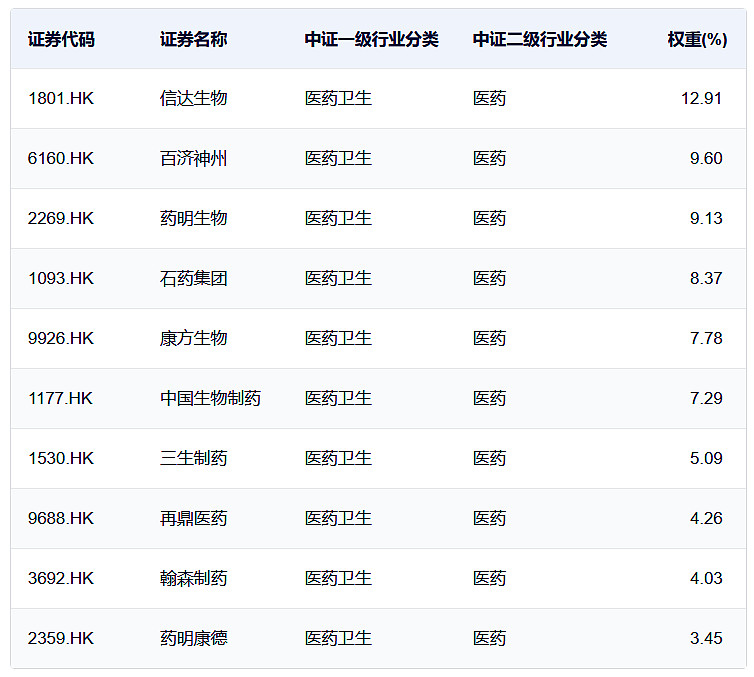Select stock code 2359.HK
754x677 pixels.
61,639
